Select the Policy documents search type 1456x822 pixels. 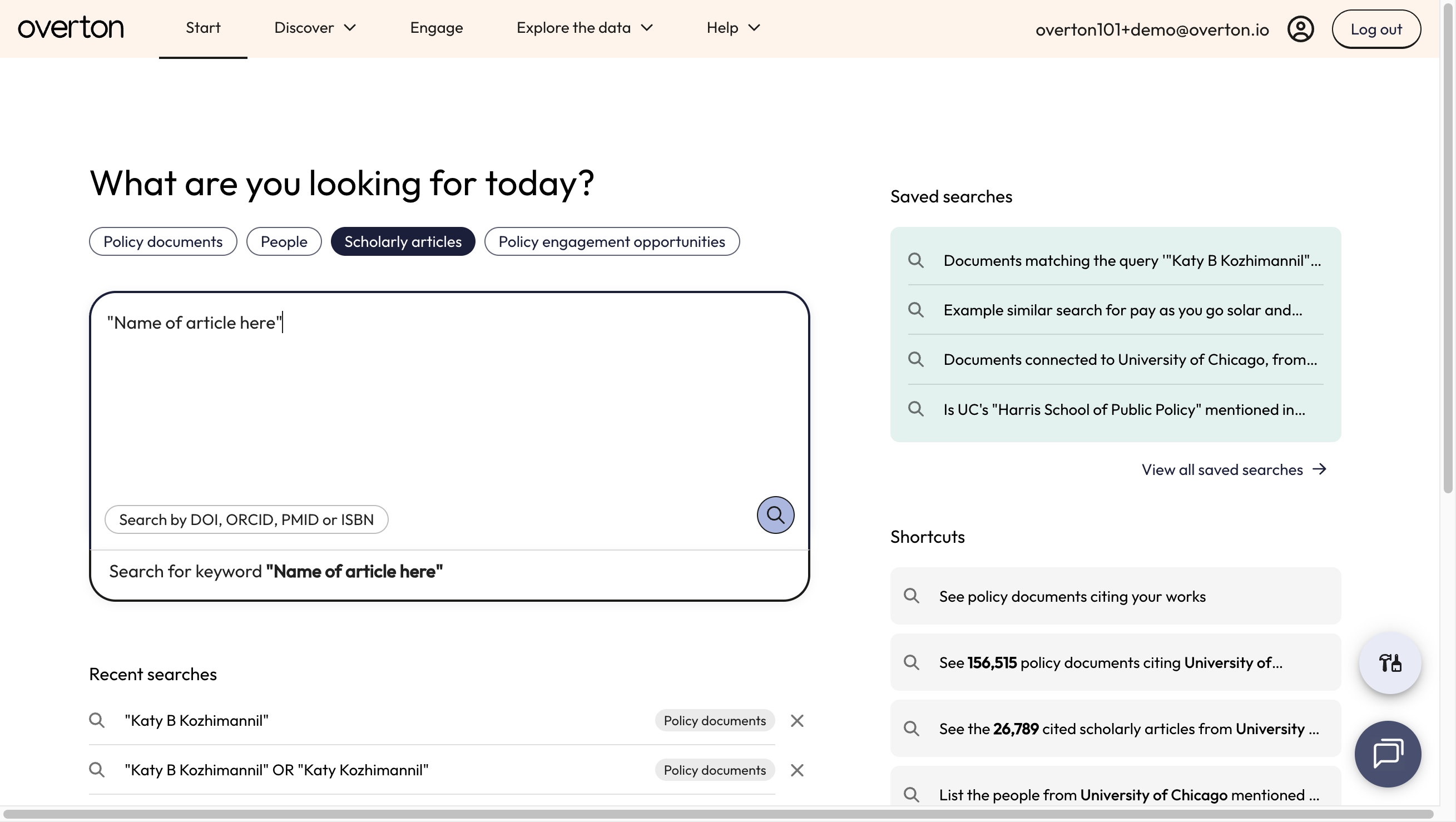[x=163, y=241]
